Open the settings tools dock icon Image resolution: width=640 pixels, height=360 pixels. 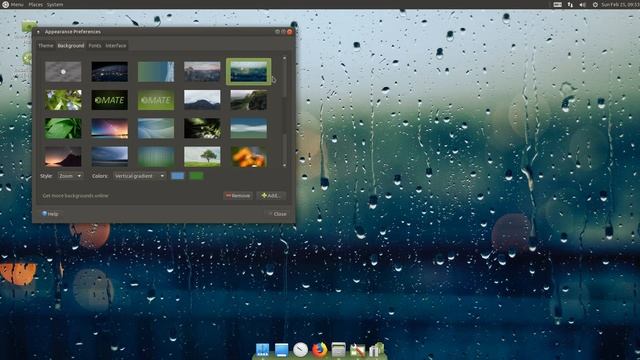pos(357,350)
